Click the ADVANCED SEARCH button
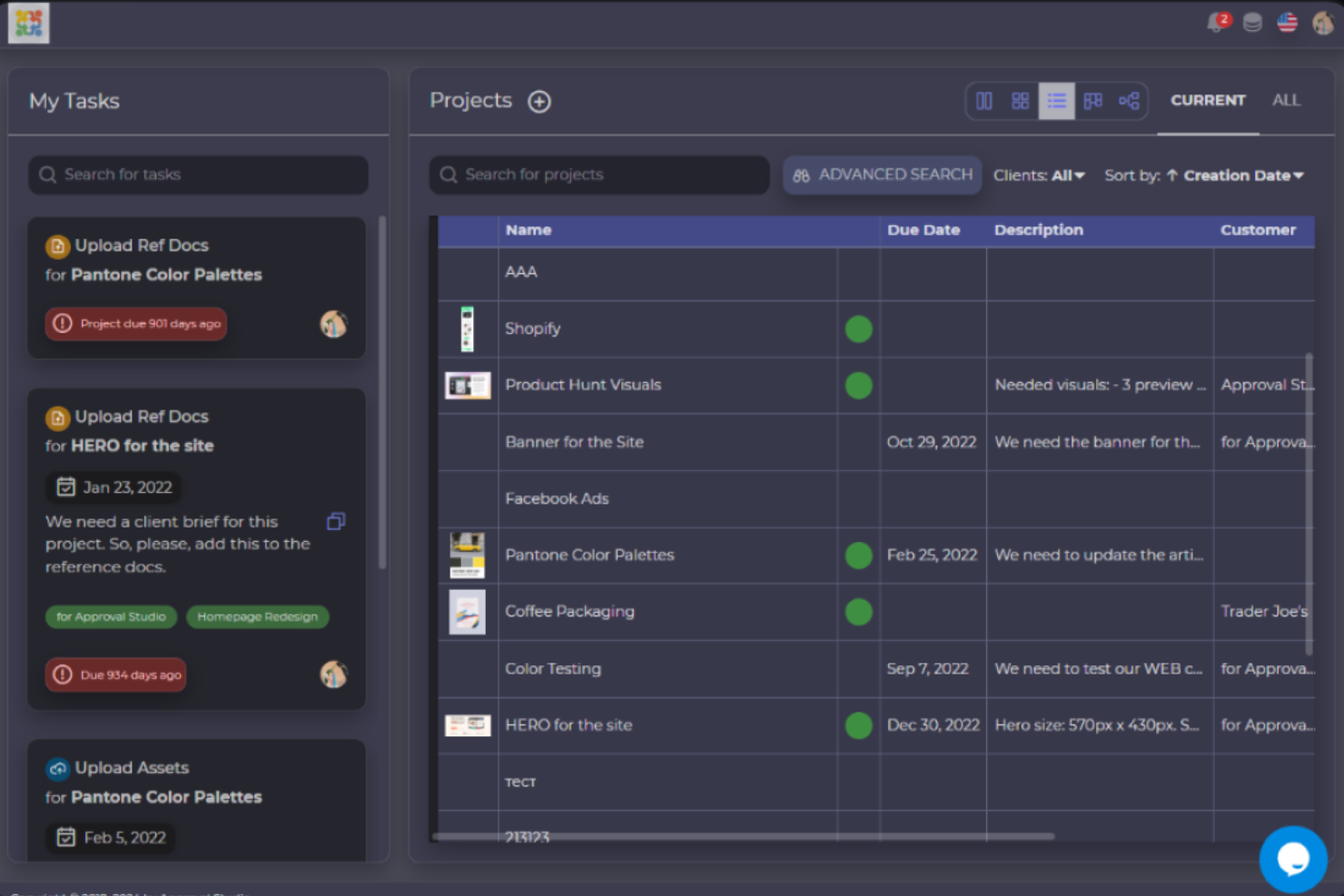This screenshot has width=1344, height=896. pyautogui.click(x=883, y=175)
